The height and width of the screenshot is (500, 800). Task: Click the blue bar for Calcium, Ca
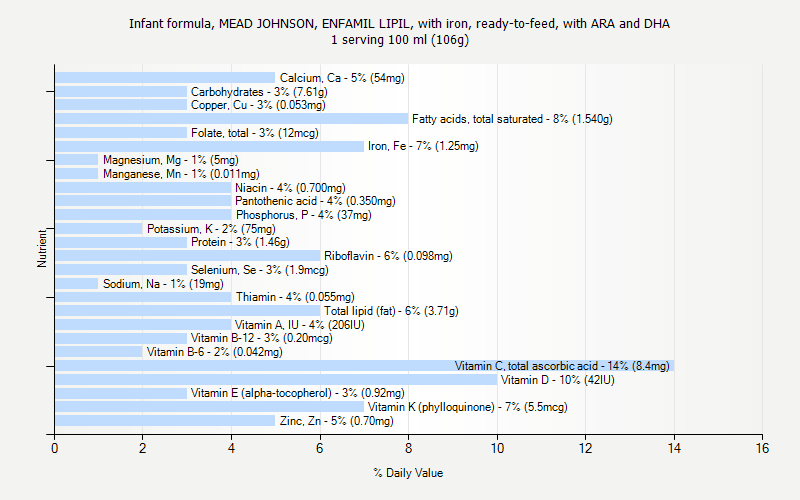click(165, 78)
